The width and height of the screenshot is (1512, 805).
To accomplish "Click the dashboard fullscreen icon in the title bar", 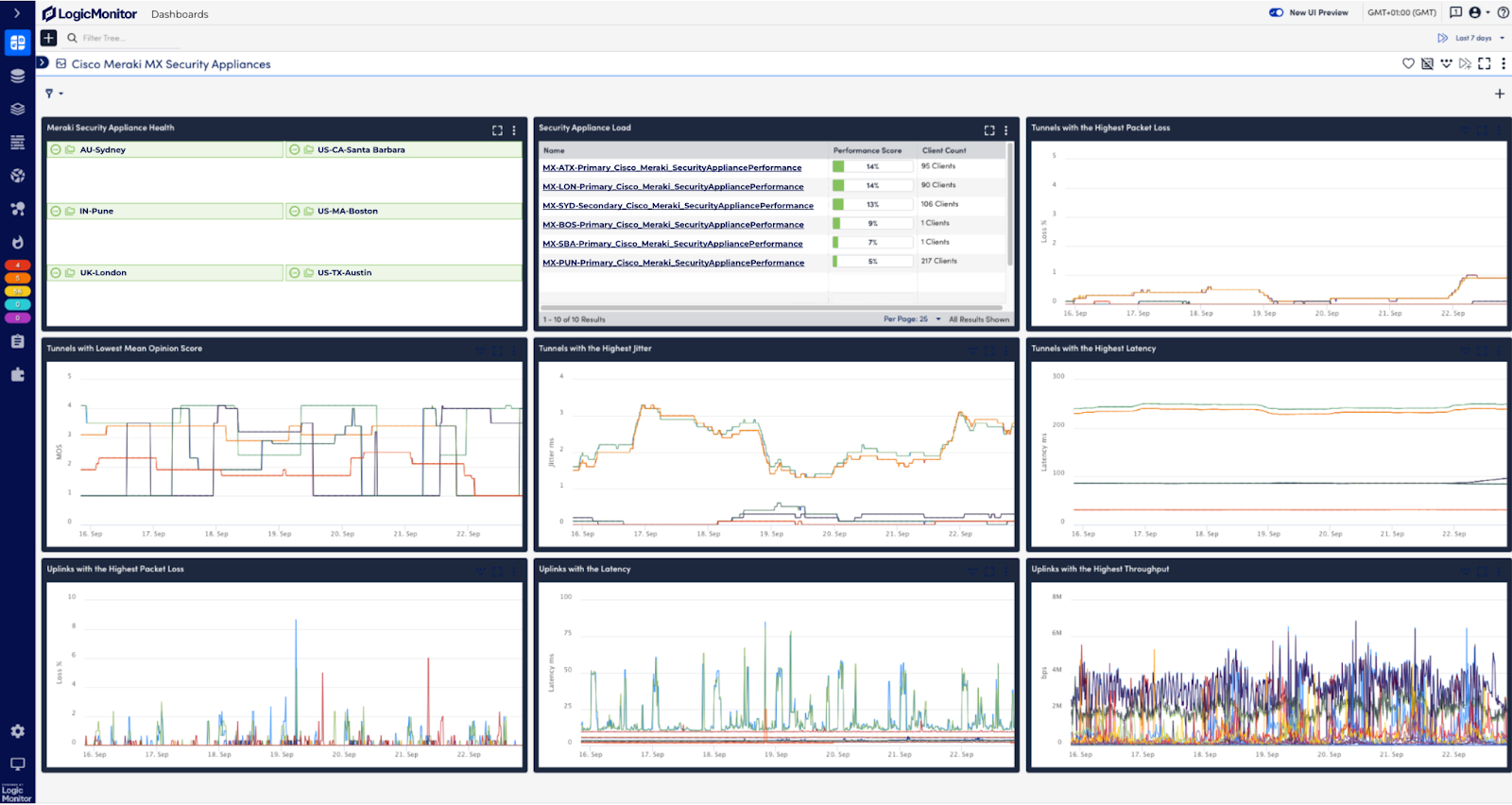I will [1485, 63].
